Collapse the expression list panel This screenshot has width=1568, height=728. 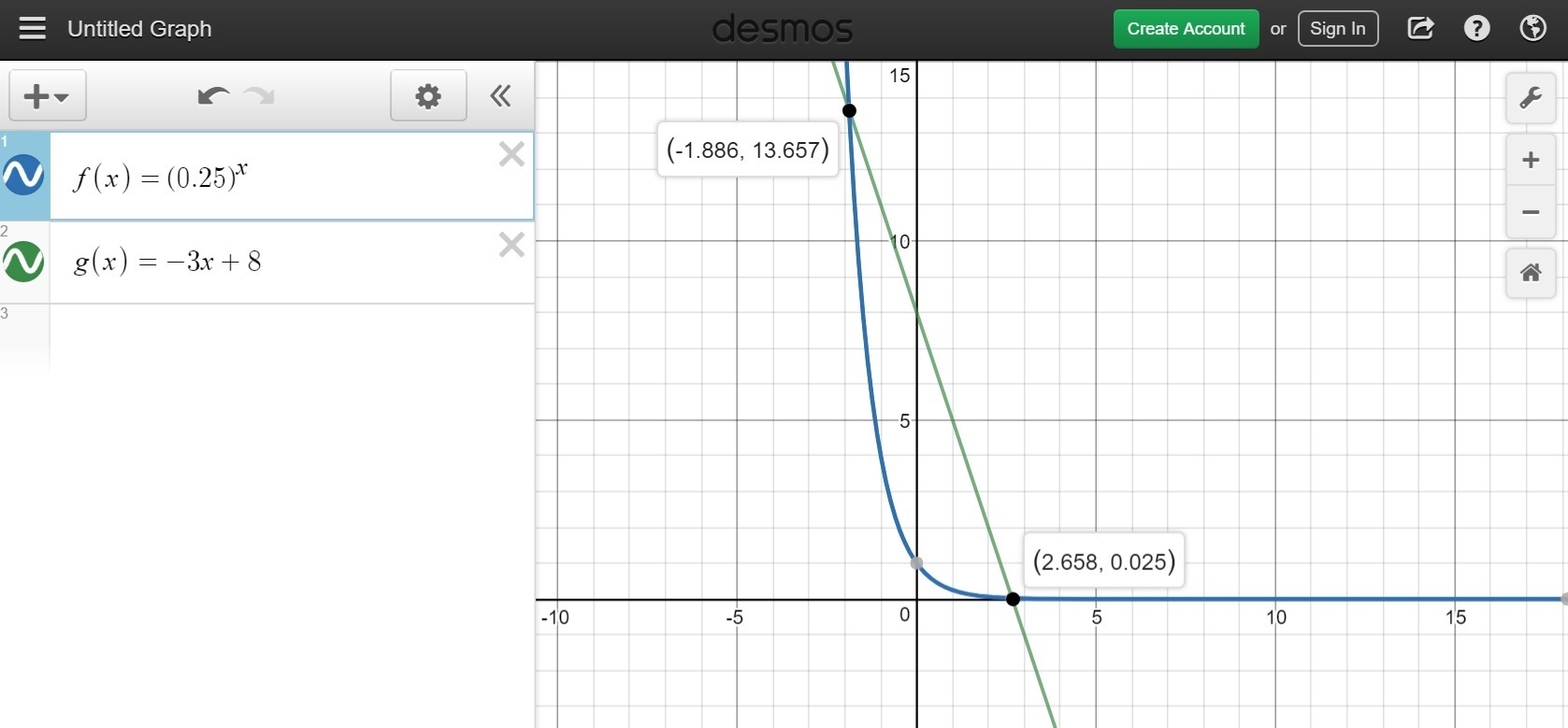[x=501, y=95]
